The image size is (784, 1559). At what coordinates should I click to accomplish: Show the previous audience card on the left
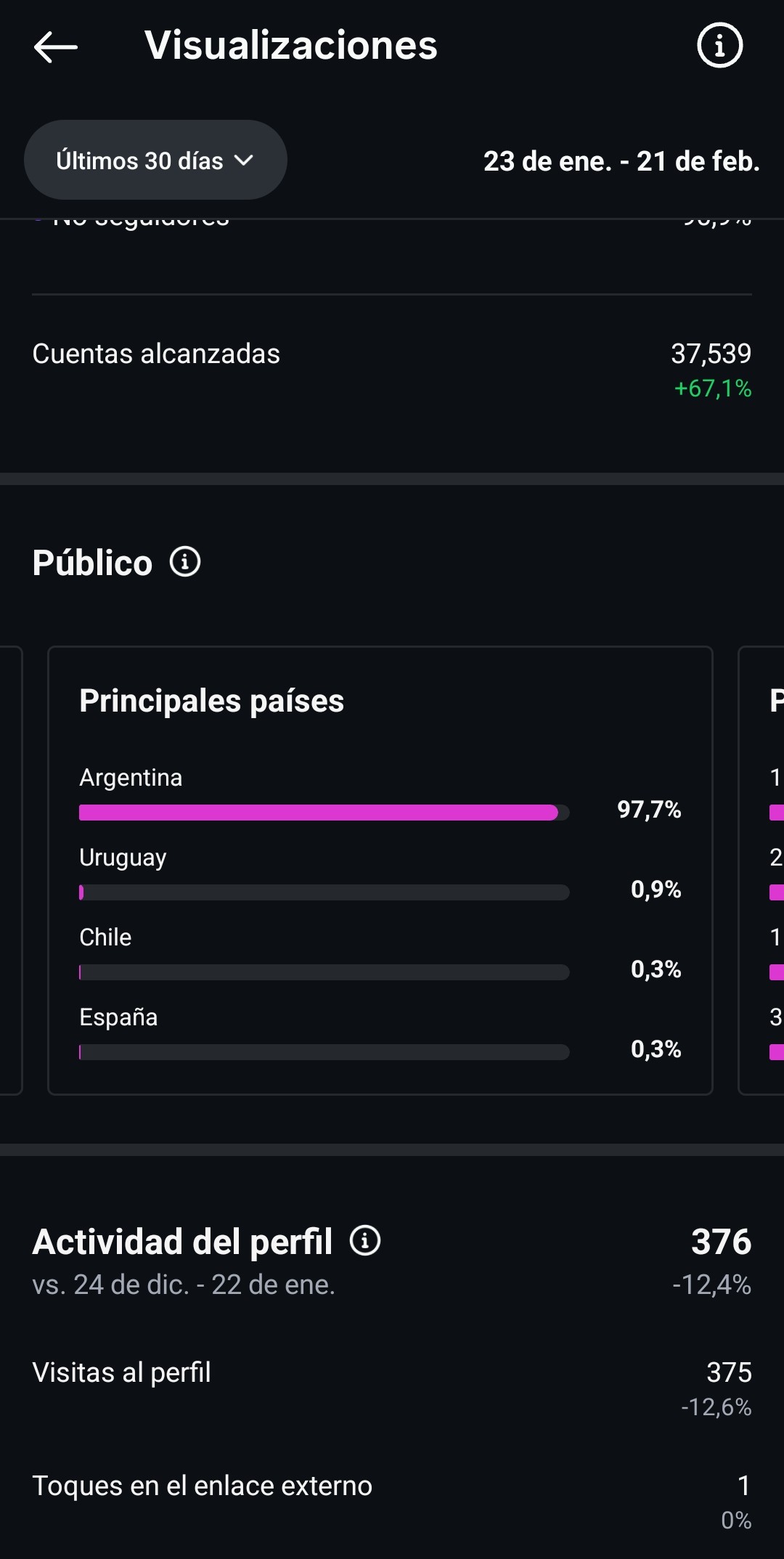[x=11, y=870]
